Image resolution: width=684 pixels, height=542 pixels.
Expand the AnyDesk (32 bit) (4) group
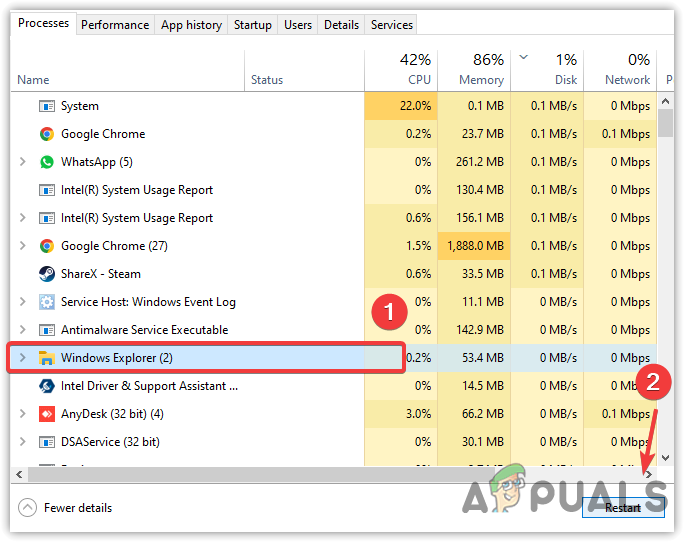(23, 414)
